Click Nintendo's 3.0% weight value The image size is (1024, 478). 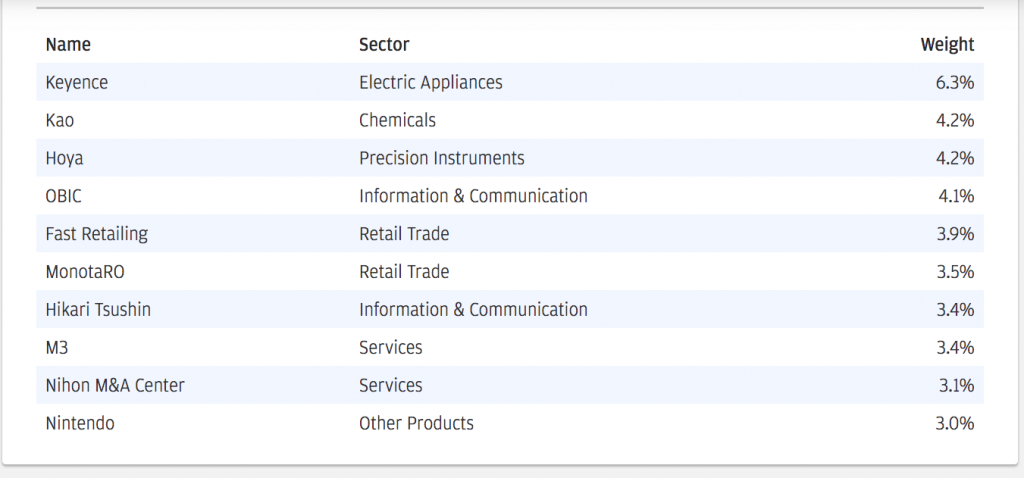tap(955, 423)
